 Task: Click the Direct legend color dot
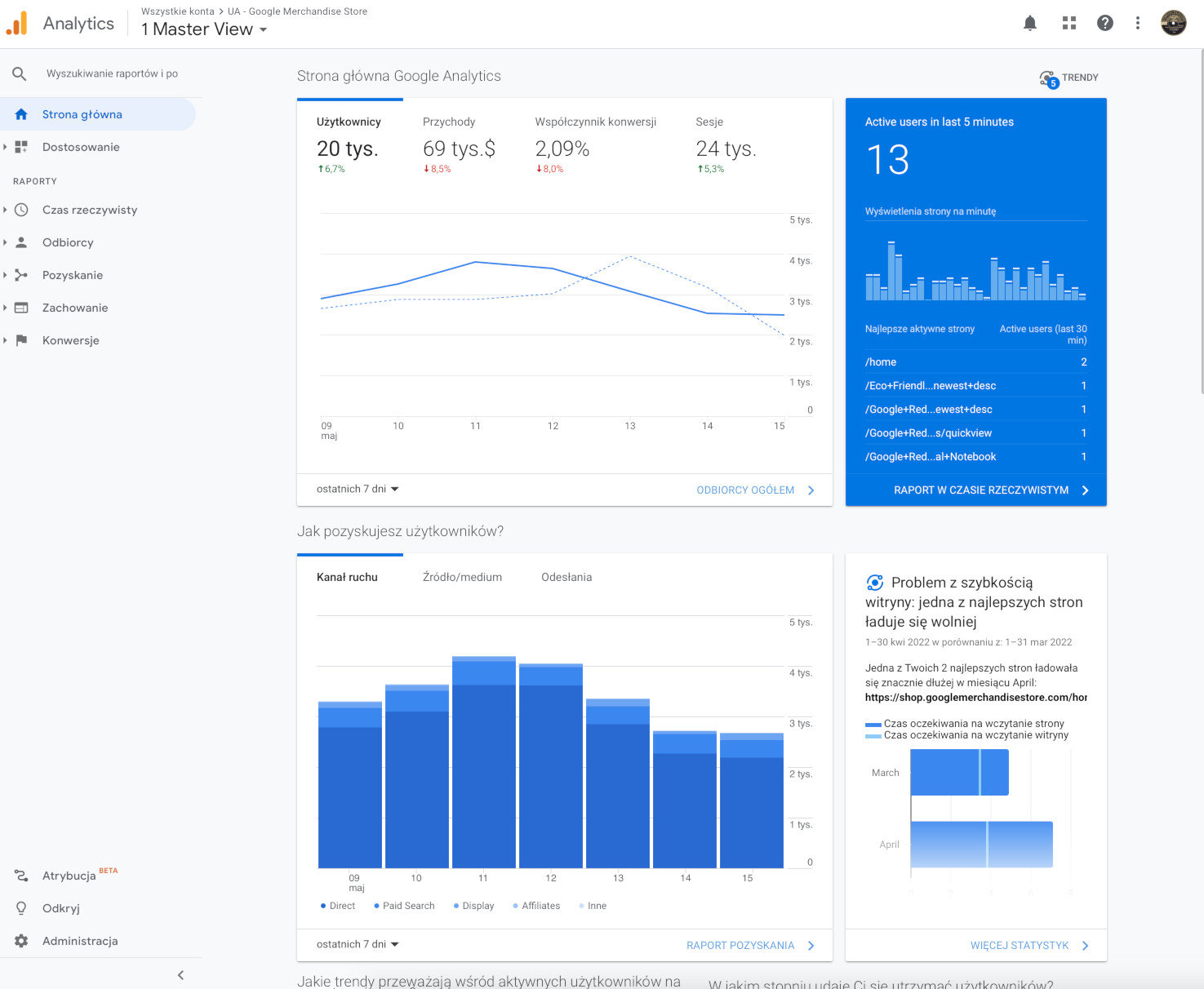pyautogui.click(x=323, y=906)
